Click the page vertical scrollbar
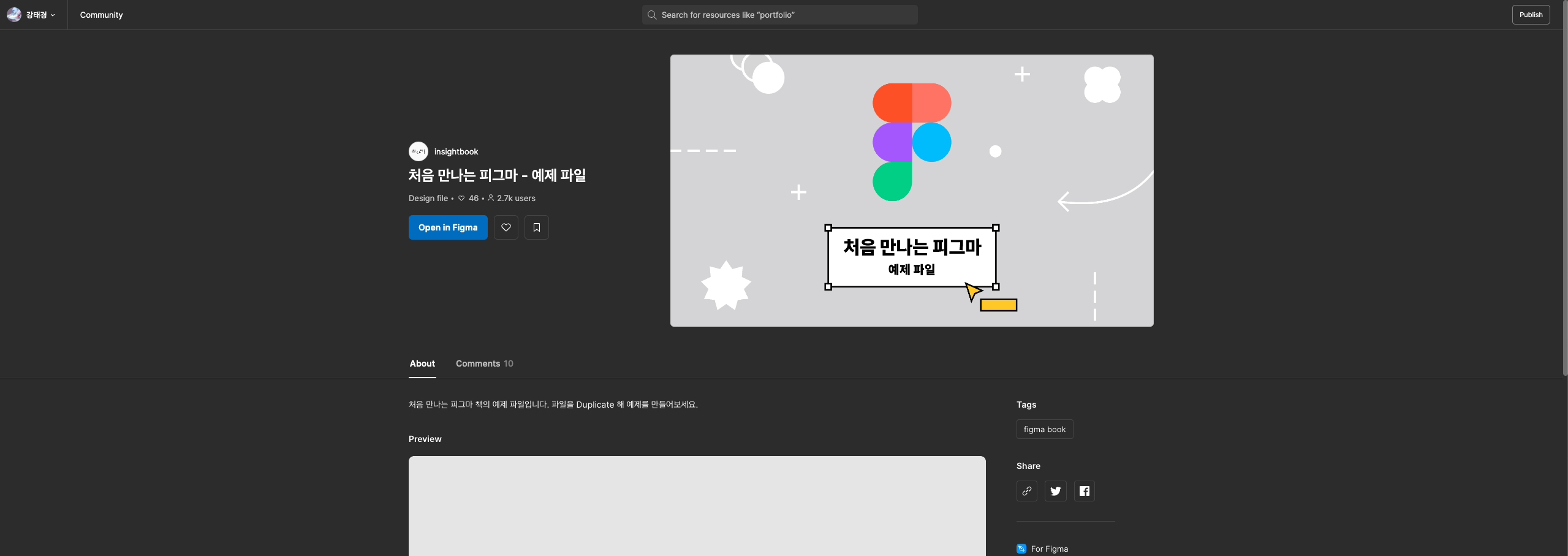The height and width of the screenshot is (556, 1568). tap(1565, 187)
